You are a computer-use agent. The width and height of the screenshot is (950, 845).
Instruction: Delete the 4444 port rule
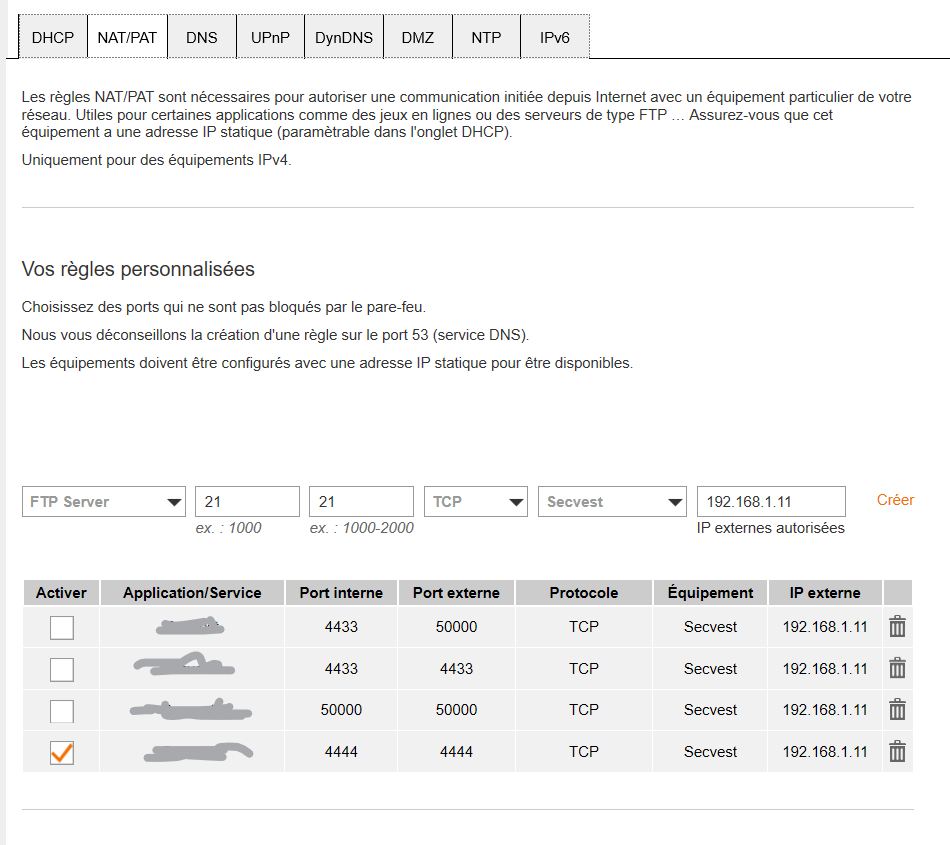[897, 752]
